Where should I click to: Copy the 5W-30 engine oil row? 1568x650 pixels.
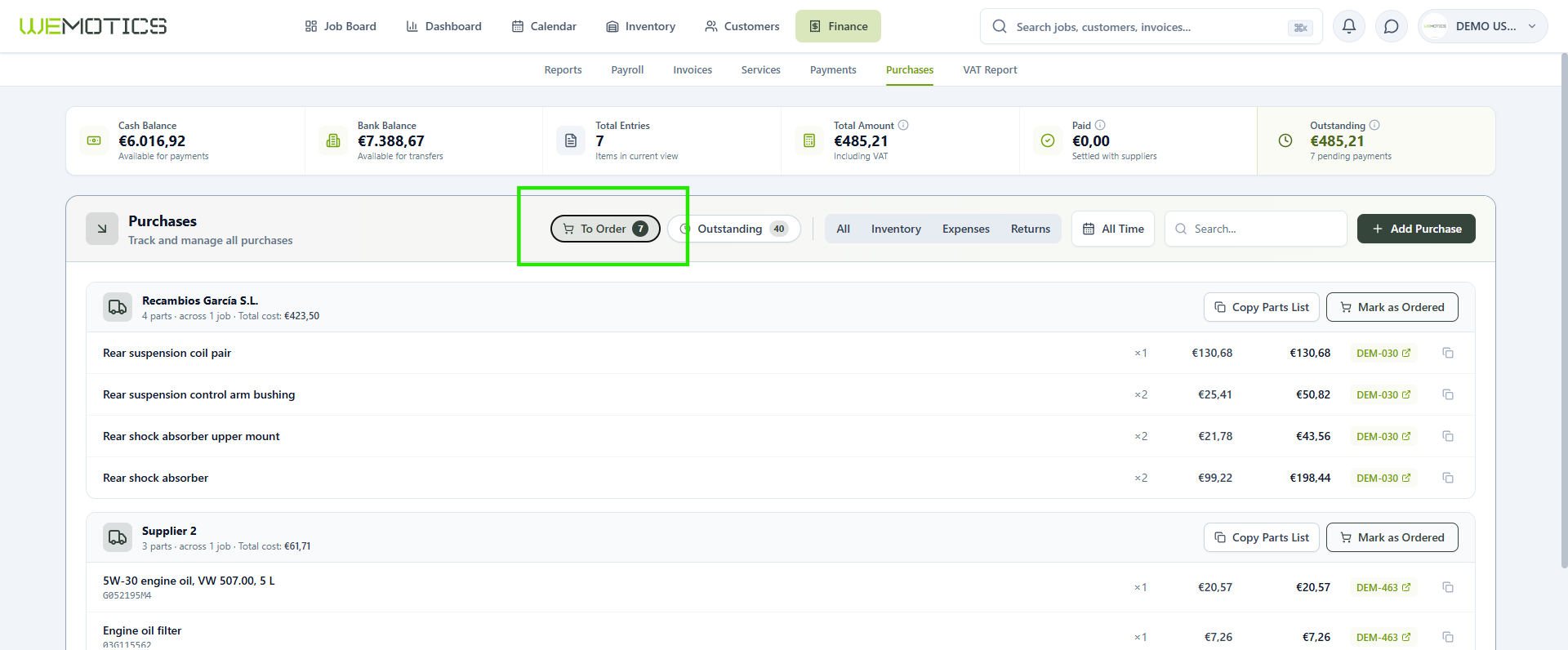[1448, 587]
